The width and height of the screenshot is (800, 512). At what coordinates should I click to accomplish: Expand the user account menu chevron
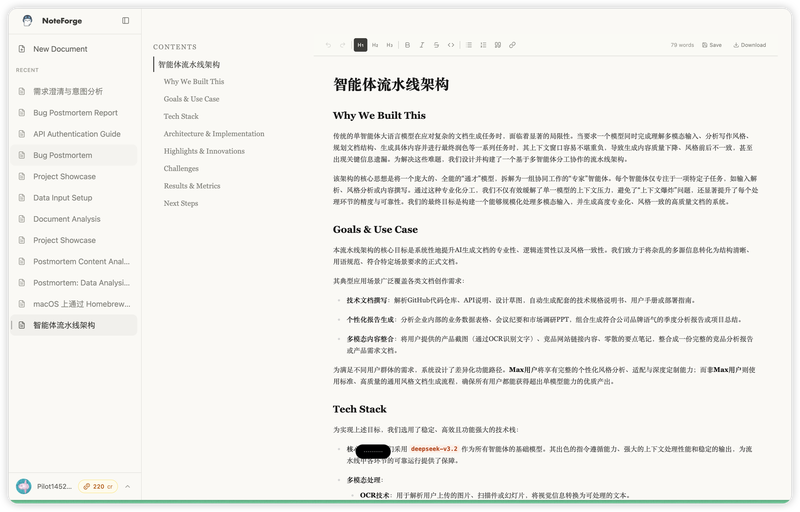pyautogui.click(x=129, y=486)
